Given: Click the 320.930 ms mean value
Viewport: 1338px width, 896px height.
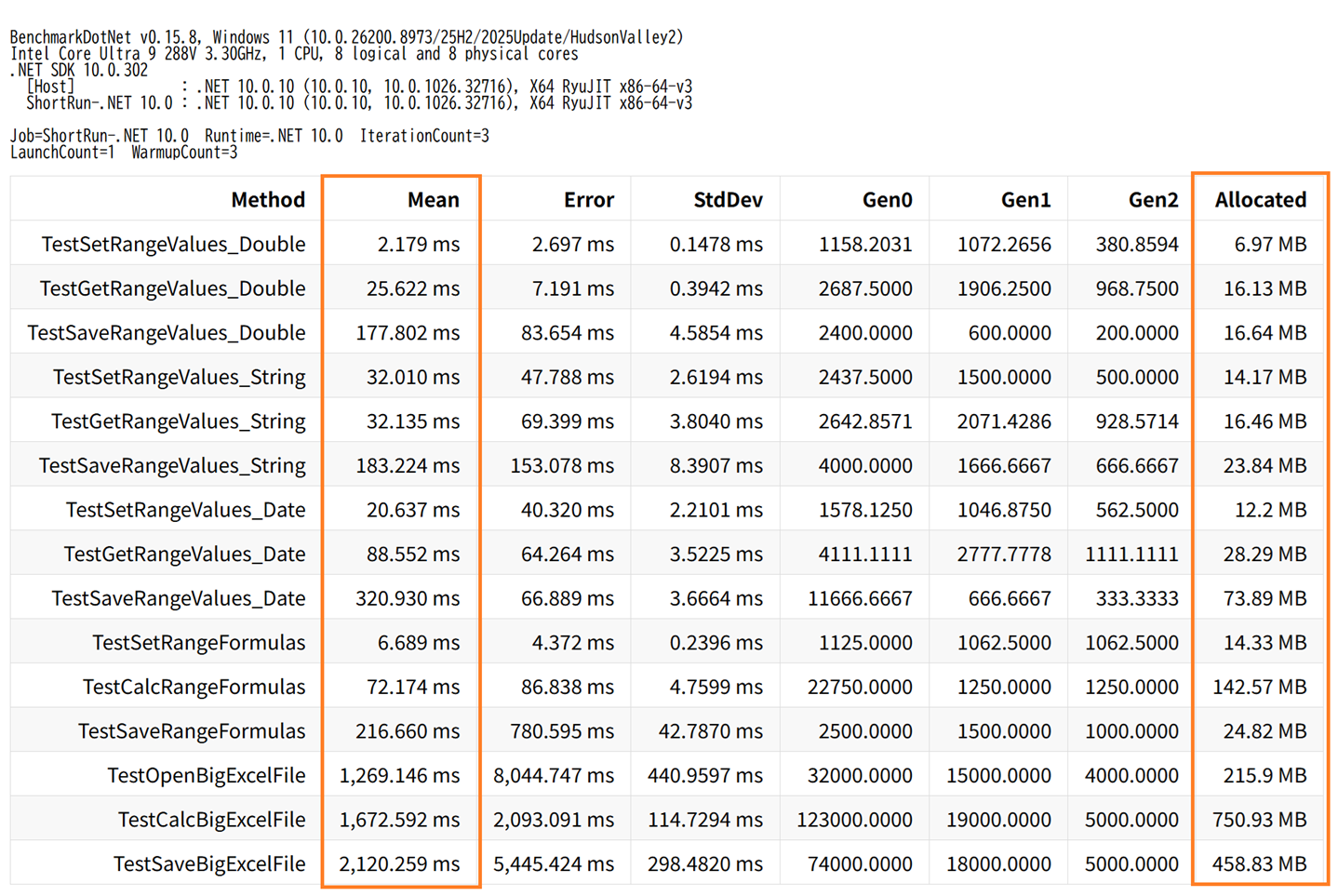Looking at the screenshot, I should 408,598.
